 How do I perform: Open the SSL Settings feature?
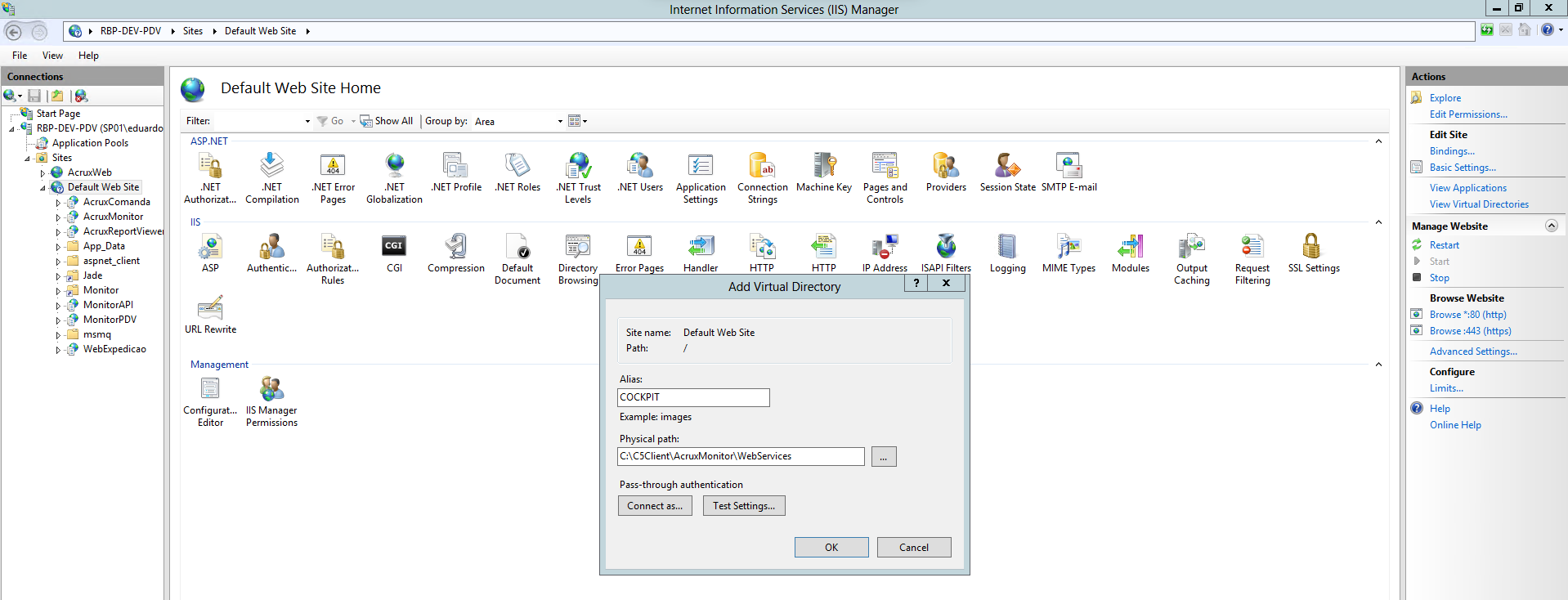pos(1314,253)
